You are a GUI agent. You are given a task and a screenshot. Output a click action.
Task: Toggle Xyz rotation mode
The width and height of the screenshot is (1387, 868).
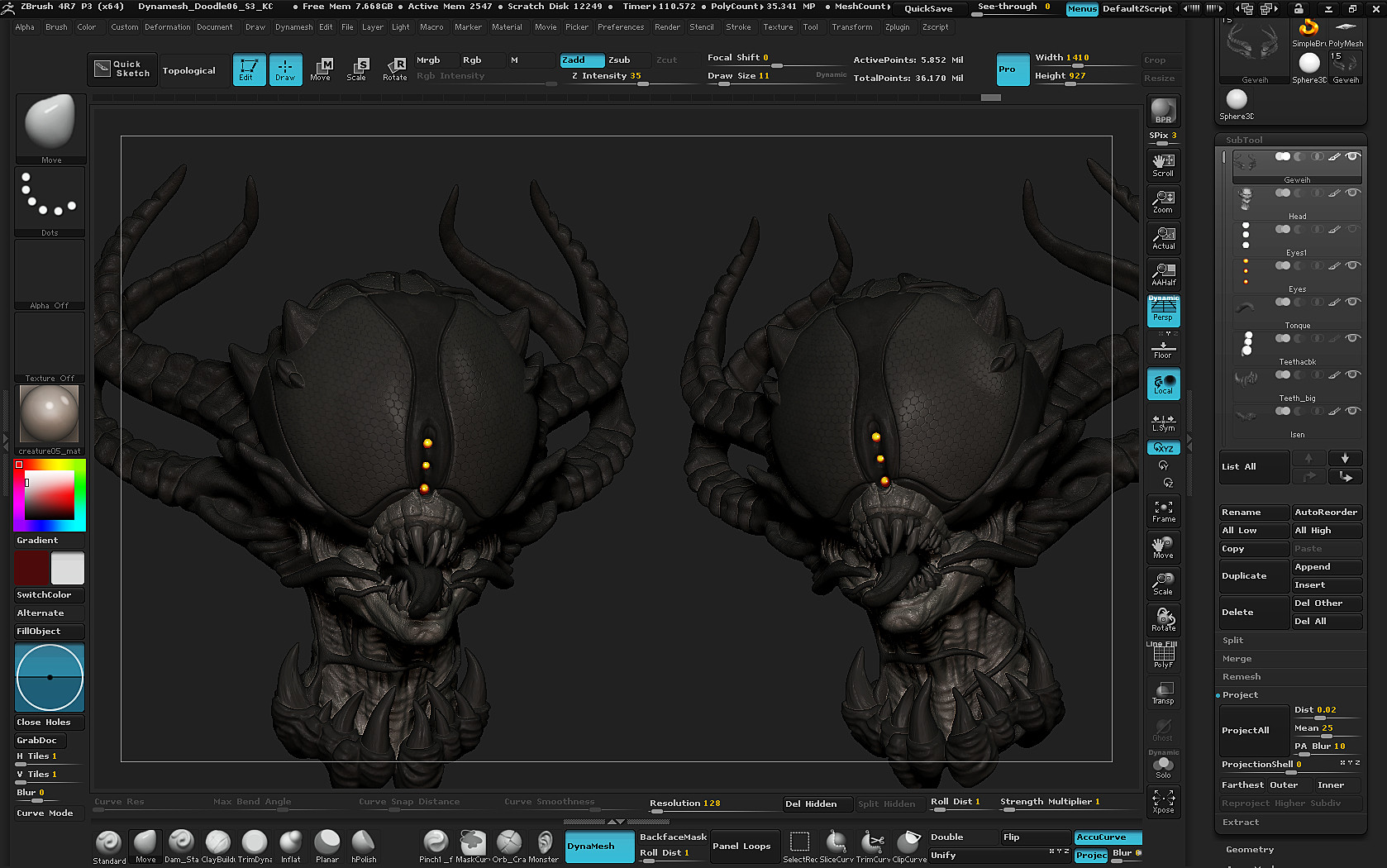1163,447
